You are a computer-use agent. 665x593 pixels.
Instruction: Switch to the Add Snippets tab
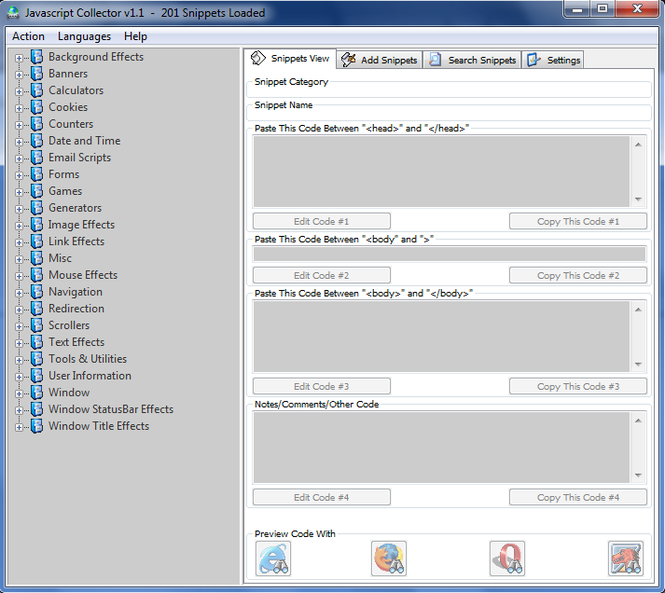380,60
